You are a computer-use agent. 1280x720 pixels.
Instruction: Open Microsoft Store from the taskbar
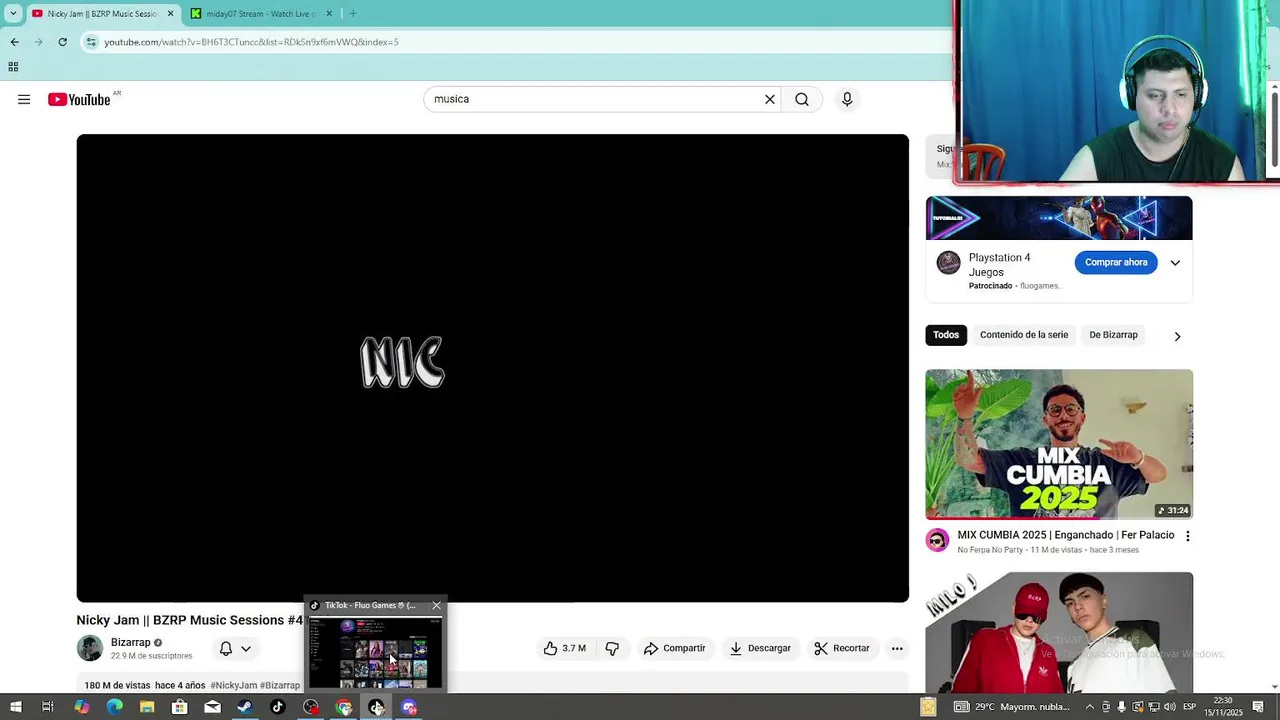point(179,707)
